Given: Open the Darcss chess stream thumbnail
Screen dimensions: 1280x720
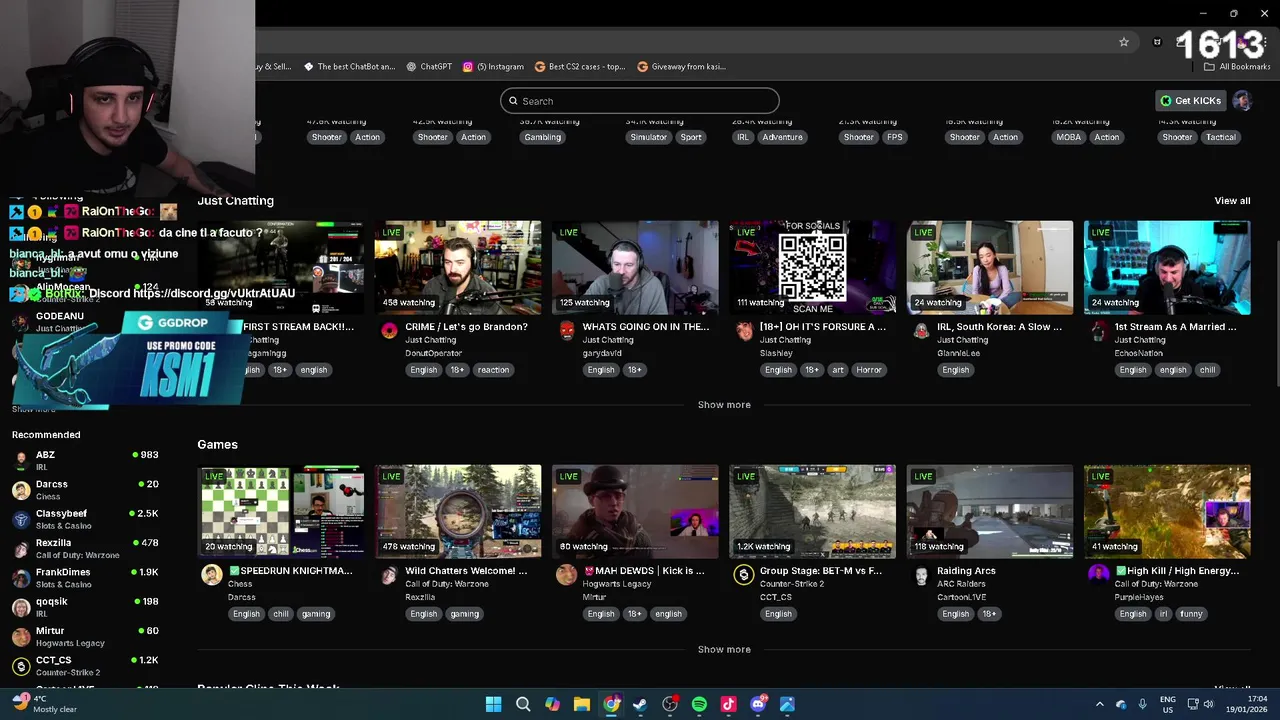Looking at the screenshot, I should tap(281, 511).
